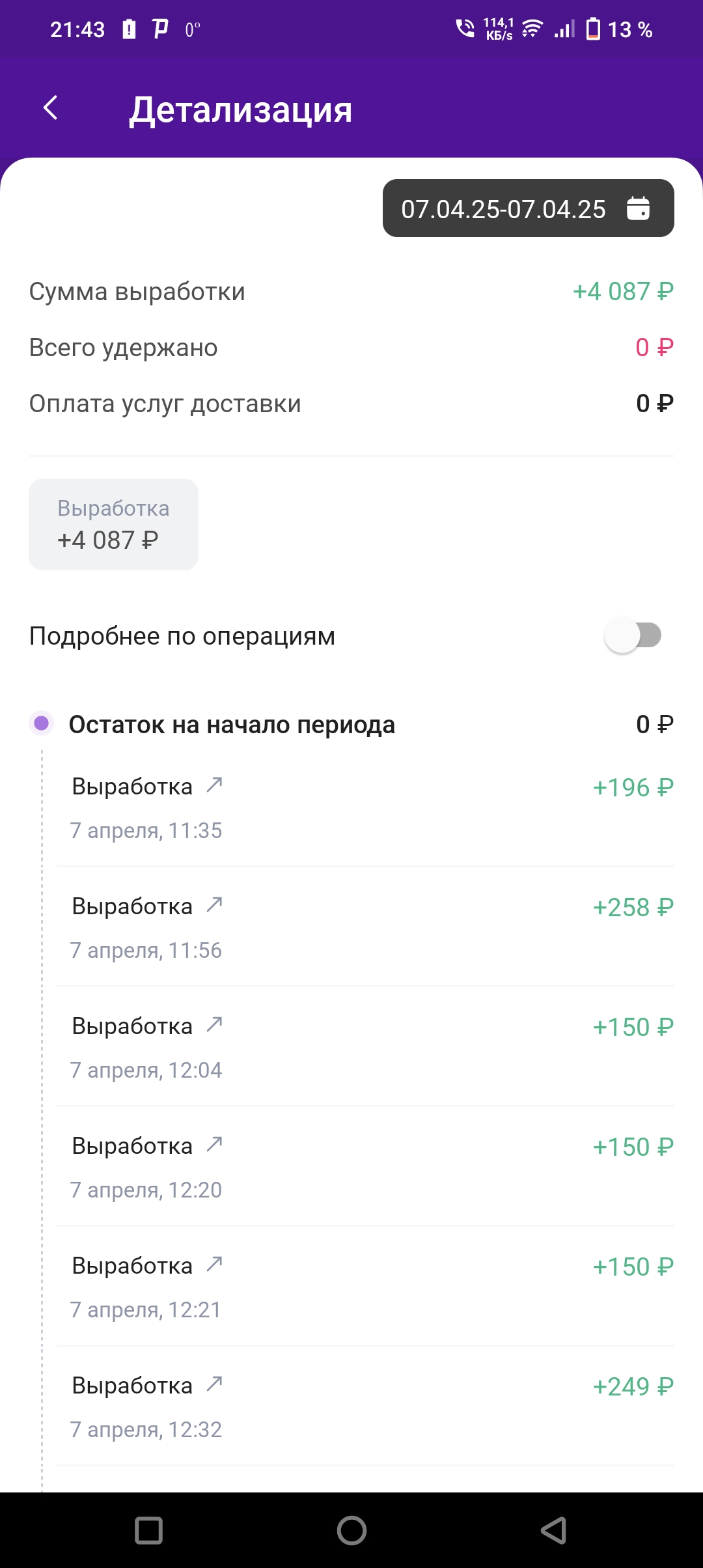
Task: Expand the +258 ₽ operation entry
Action: tap(365, 927)
